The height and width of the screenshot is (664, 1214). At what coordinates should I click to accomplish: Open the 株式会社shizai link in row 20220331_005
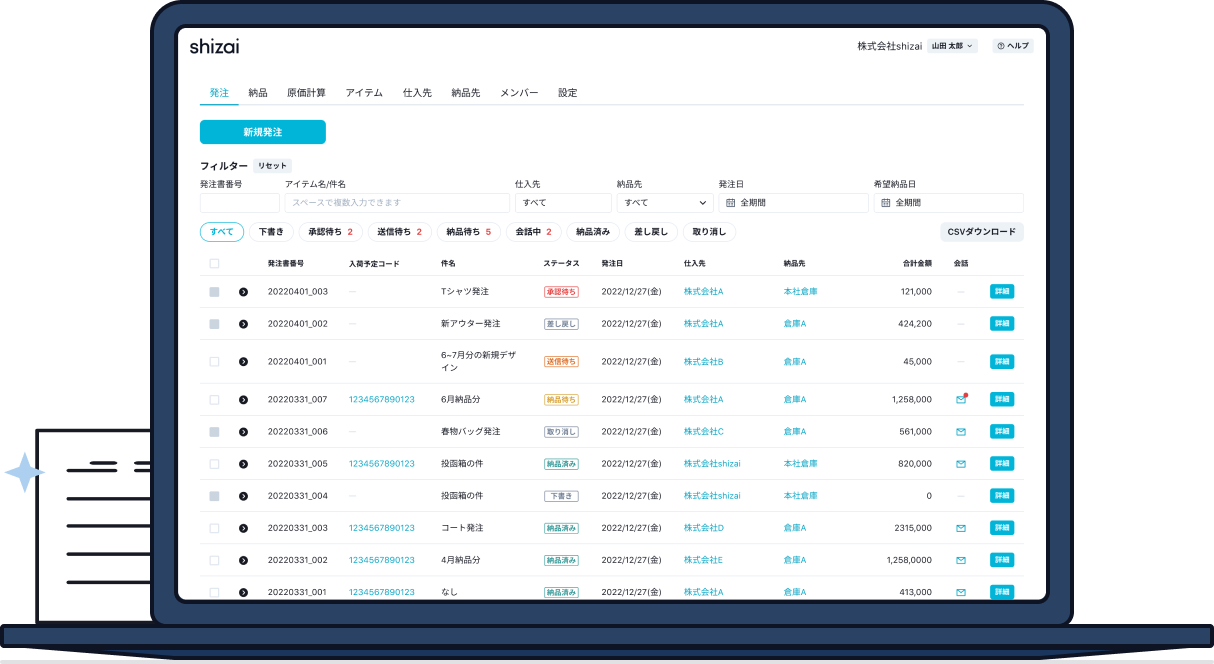712,464
